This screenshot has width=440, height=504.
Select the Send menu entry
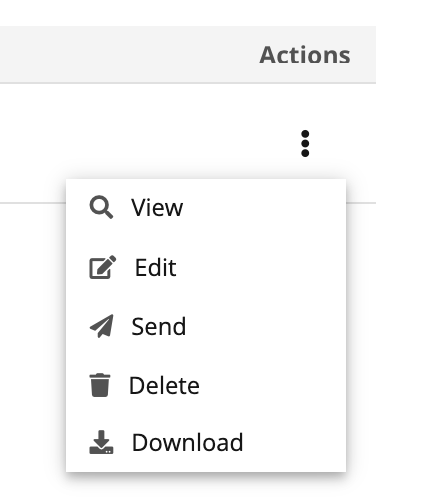tap(206, 326)
